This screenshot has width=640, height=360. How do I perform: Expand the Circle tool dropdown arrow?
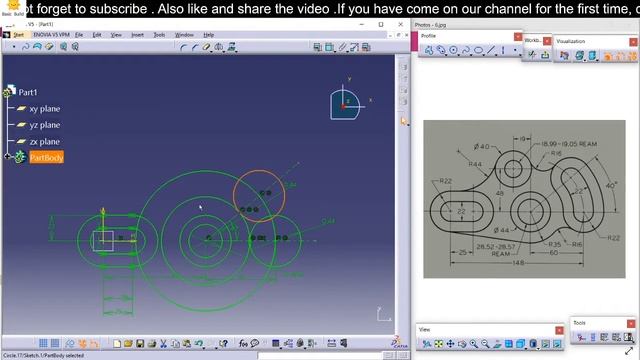[x=459, y=55]
